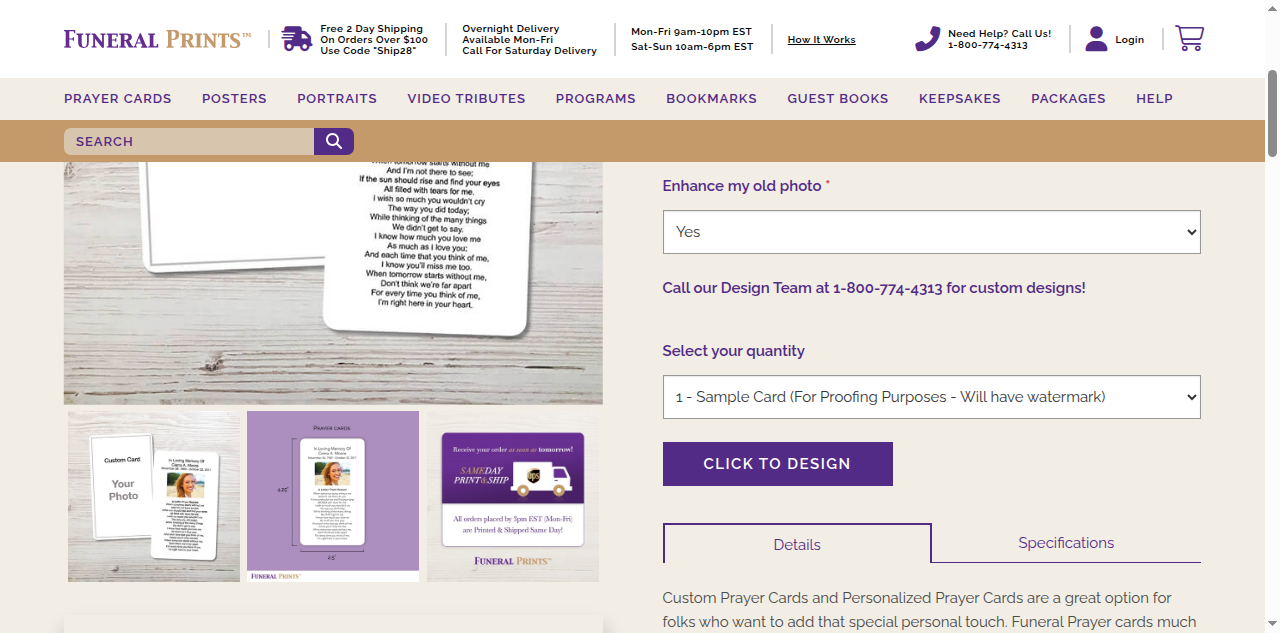Open the Login link
Screen dimensions: 1280x633
(1129, 40)
